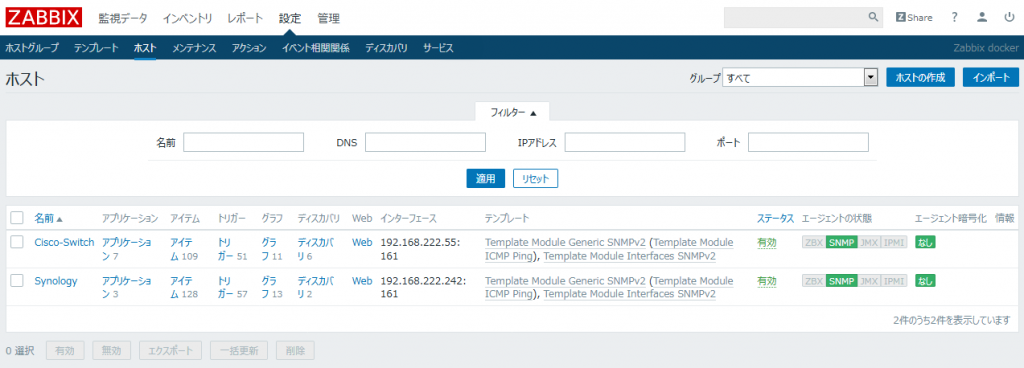Click 適用 filter button

click(x=485, y=178)
